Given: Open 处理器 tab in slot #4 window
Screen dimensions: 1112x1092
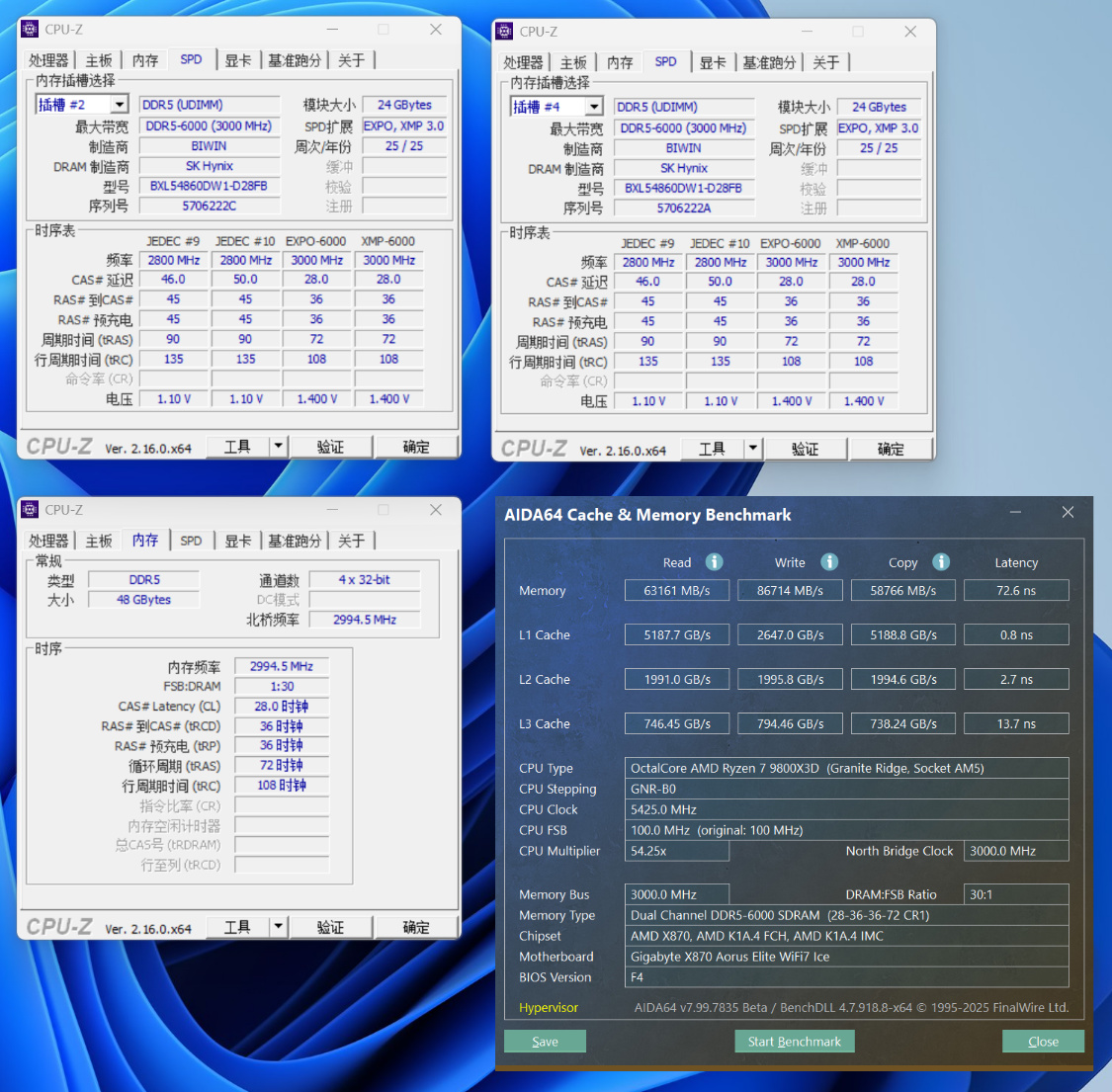Looking at the screenshot, I should tap(523, 62).
